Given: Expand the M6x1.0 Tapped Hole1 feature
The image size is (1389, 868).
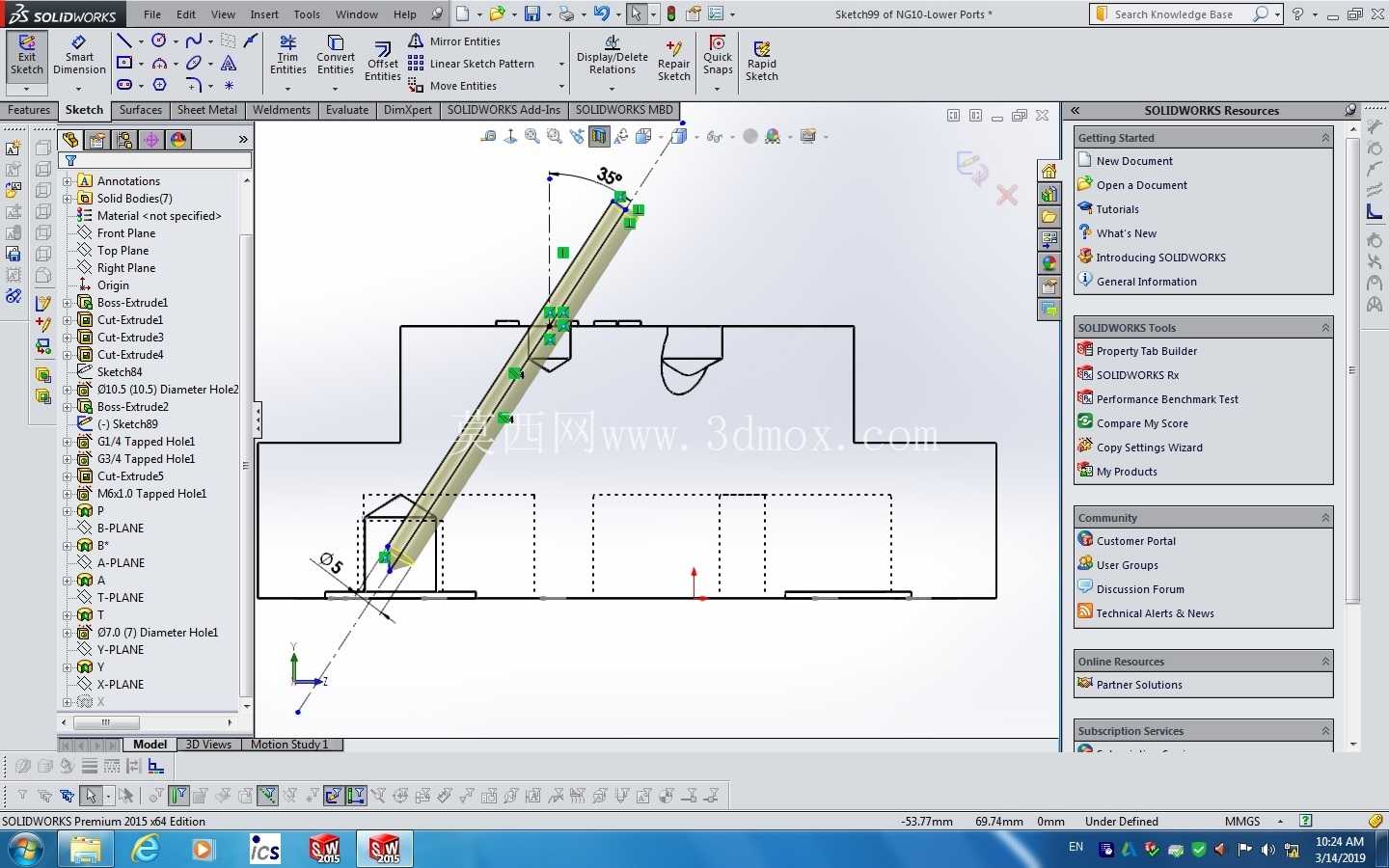Looking at the screenshot, I should coord(68,494).
